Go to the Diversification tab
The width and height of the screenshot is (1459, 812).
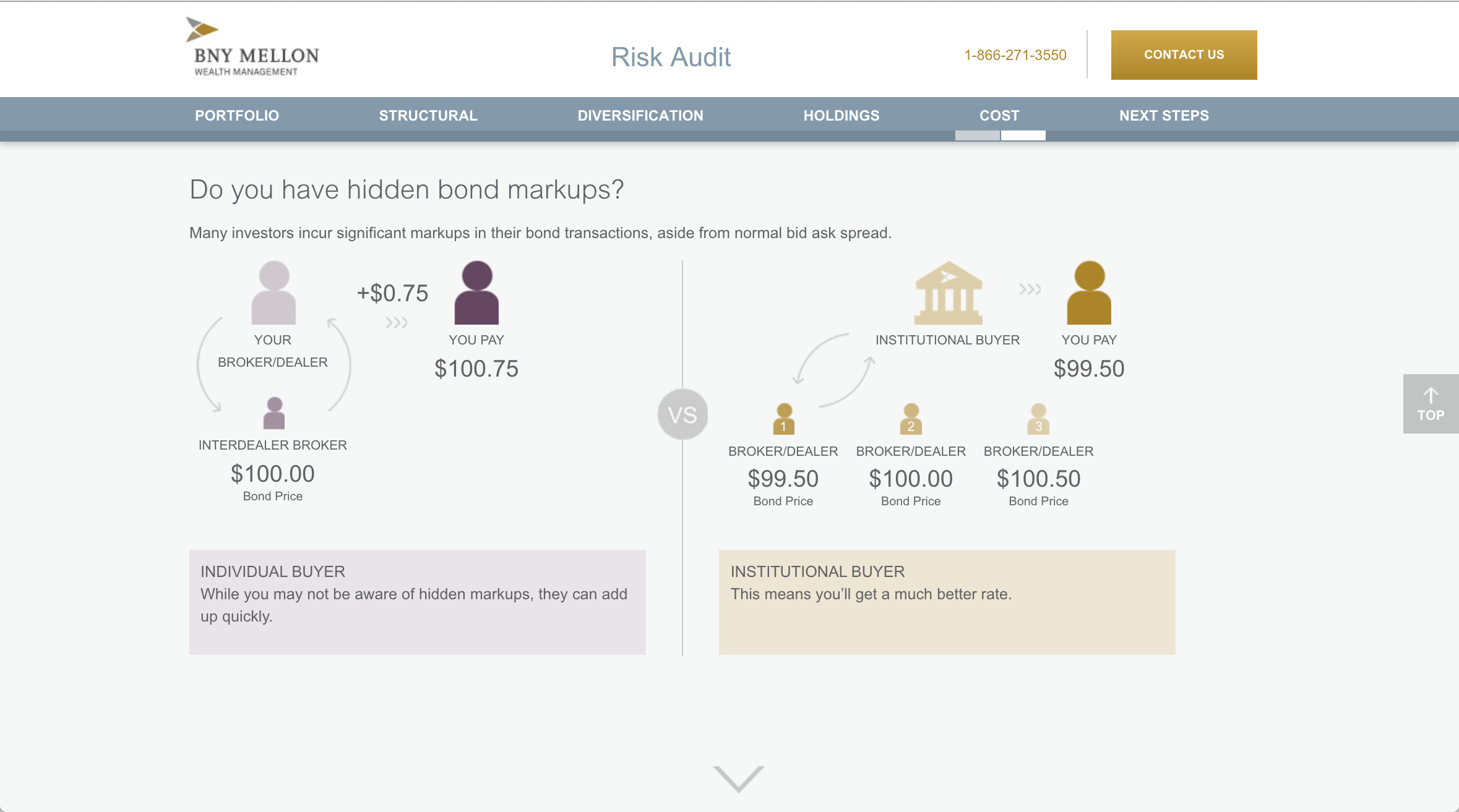(640, 116)
